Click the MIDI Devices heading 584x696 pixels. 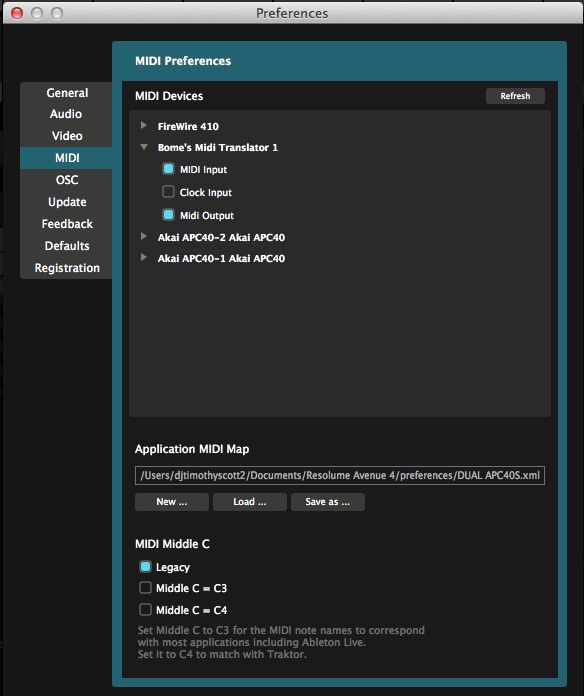pos(169,96)
